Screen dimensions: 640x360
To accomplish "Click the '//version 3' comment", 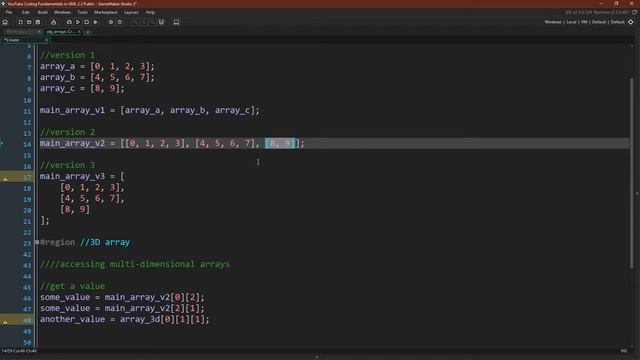I will point(67,165).
